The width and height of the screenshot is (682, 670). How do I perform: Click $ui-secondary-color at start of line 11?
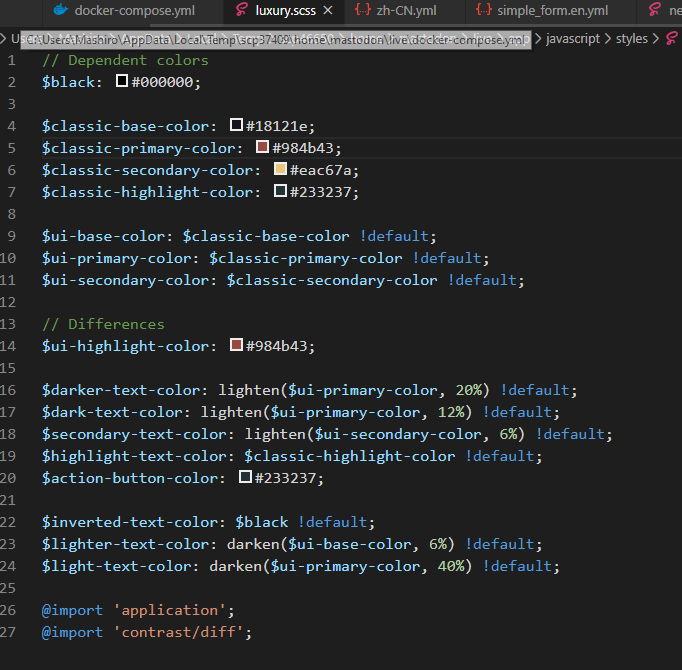click(x=125, y=280)
